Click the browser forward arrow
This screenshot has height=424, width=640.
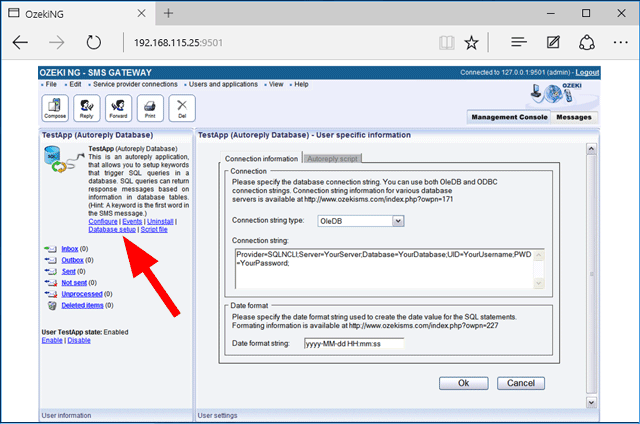56,42
